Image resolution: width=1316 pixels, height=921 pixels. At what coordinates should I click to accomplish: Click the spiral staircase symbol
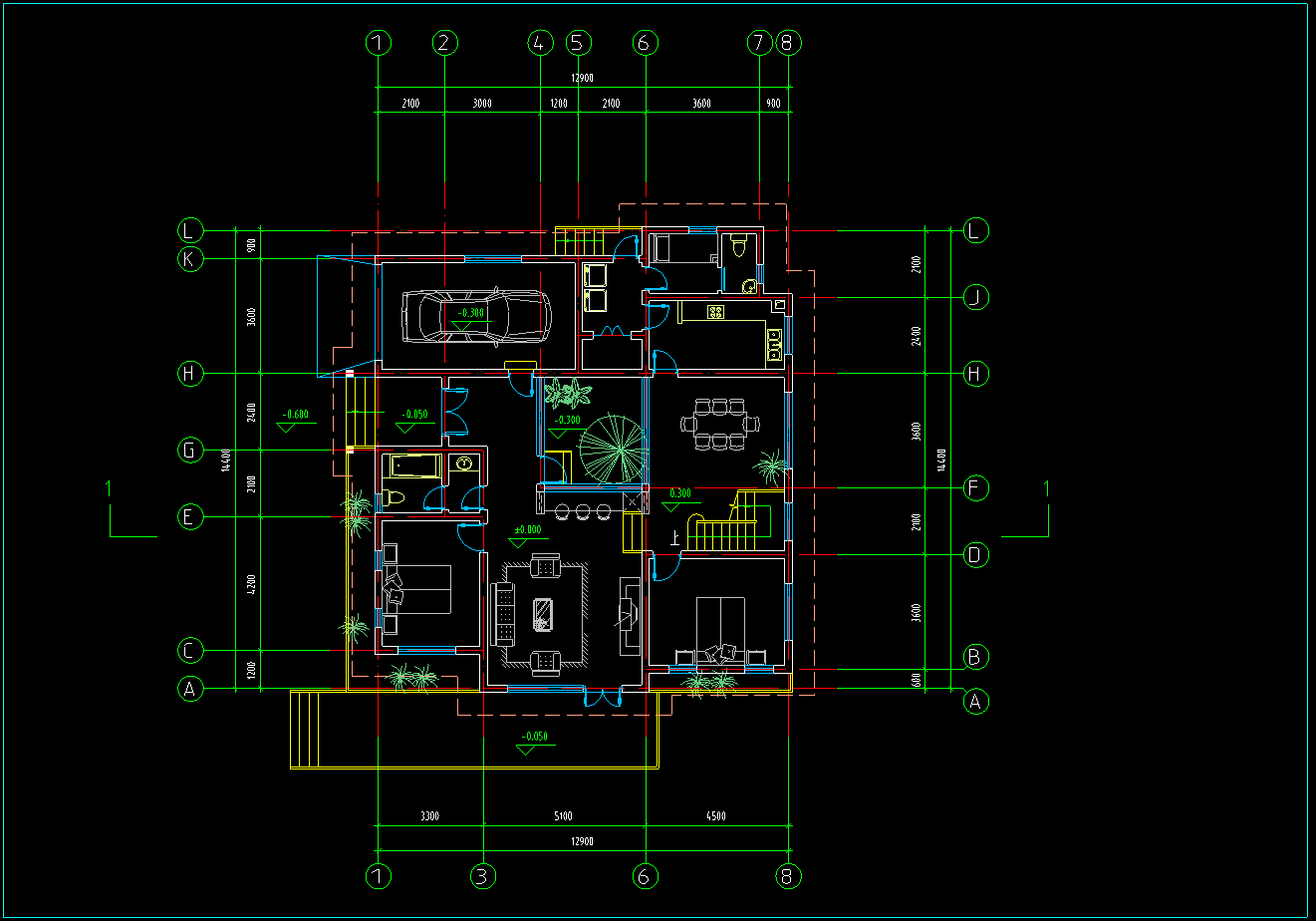[612, 448]
